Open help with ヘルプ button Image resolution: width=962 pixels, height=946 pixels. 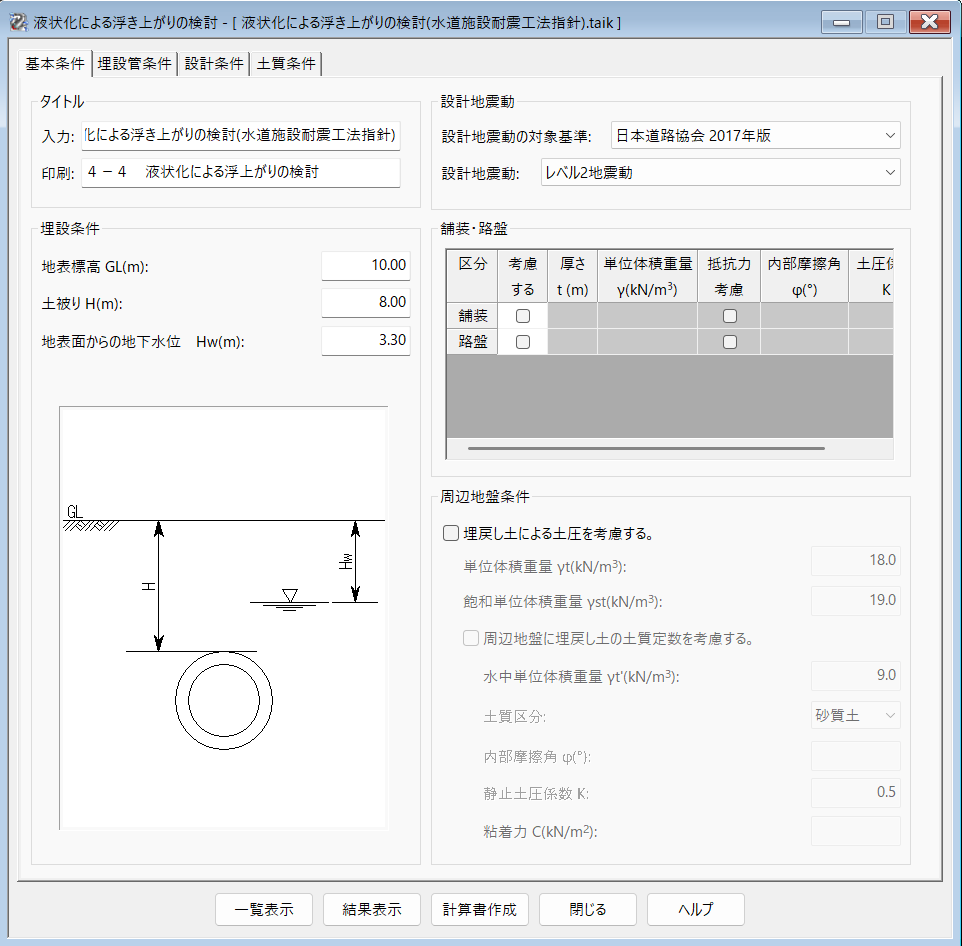click(696, 910)
